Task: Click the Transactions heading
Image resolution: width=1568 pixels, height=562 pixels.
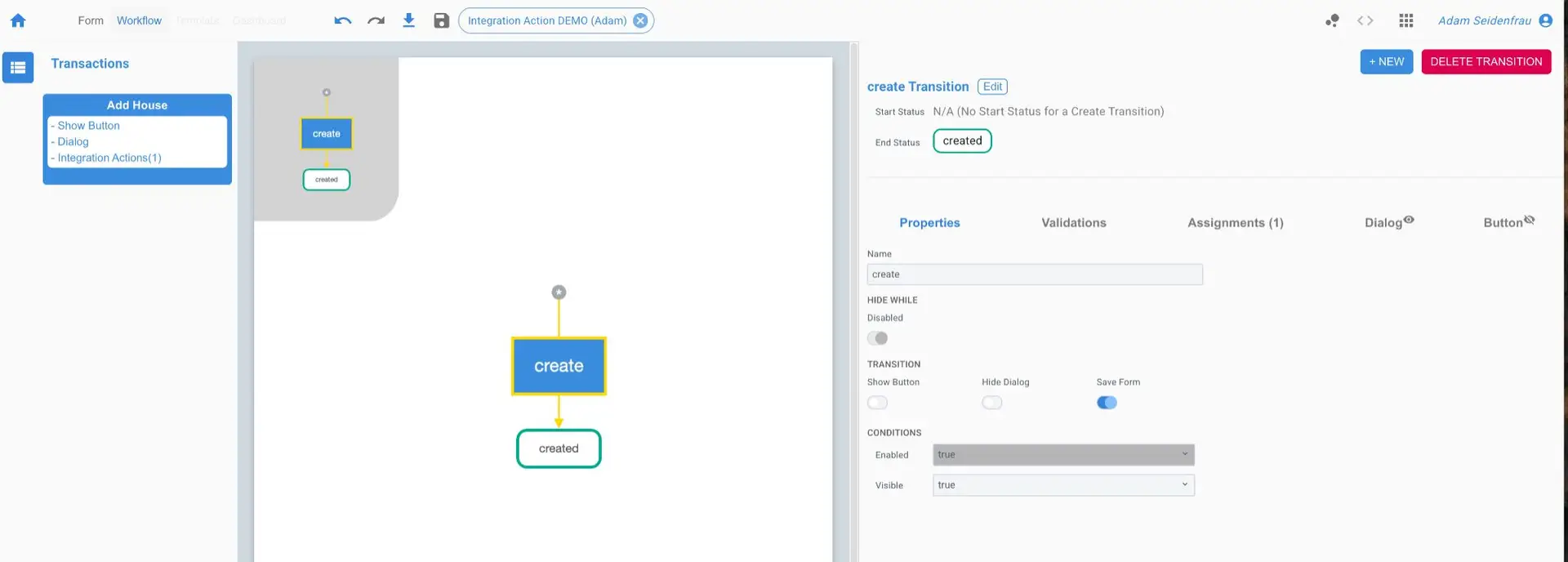Action: [90, 64]
